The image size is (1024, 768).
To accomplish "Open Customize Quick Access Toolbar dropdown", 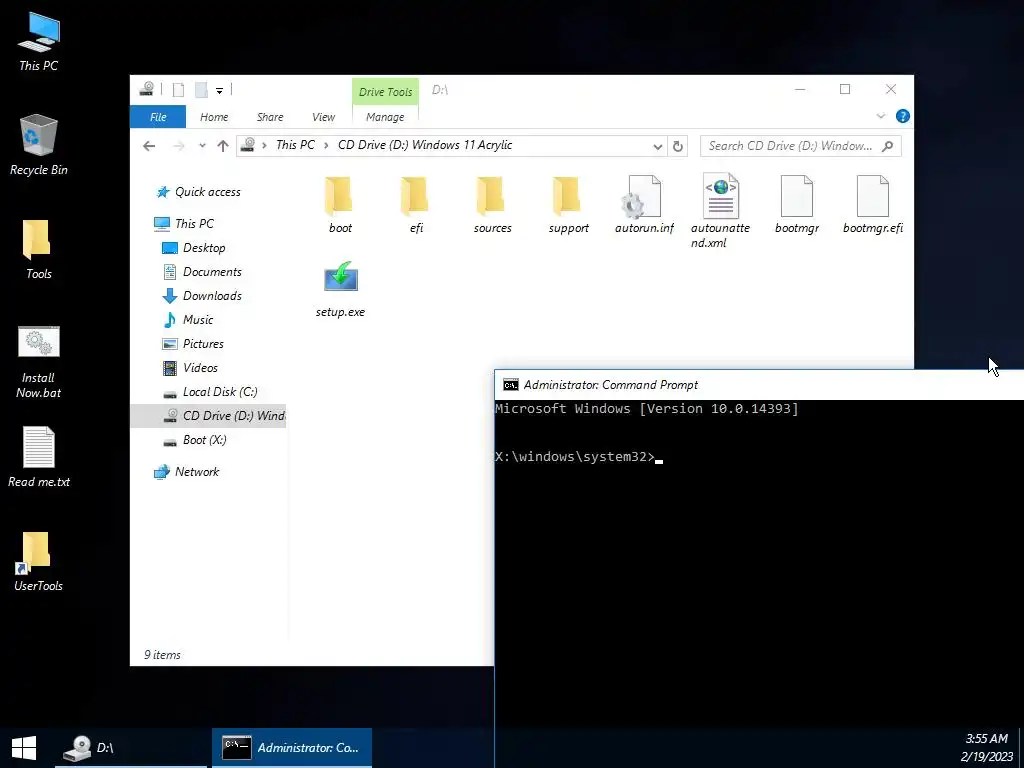I will coord(220,91).
